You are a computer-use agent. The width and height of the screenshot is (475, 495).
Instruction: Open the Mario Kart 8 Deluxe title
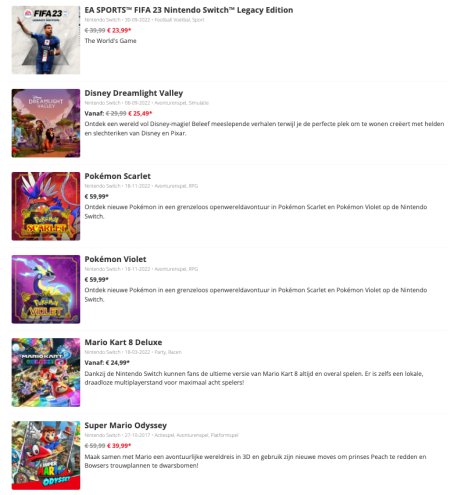(123, 342)
